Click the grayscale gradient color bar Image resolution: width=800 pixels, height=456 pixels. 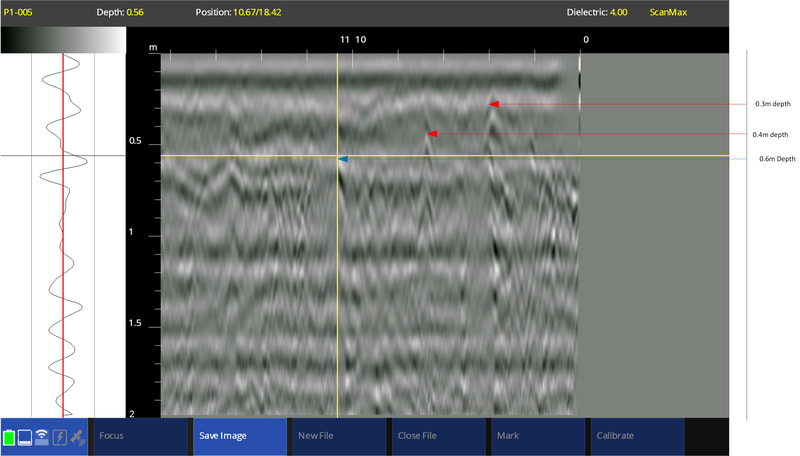tap(63, 39)
